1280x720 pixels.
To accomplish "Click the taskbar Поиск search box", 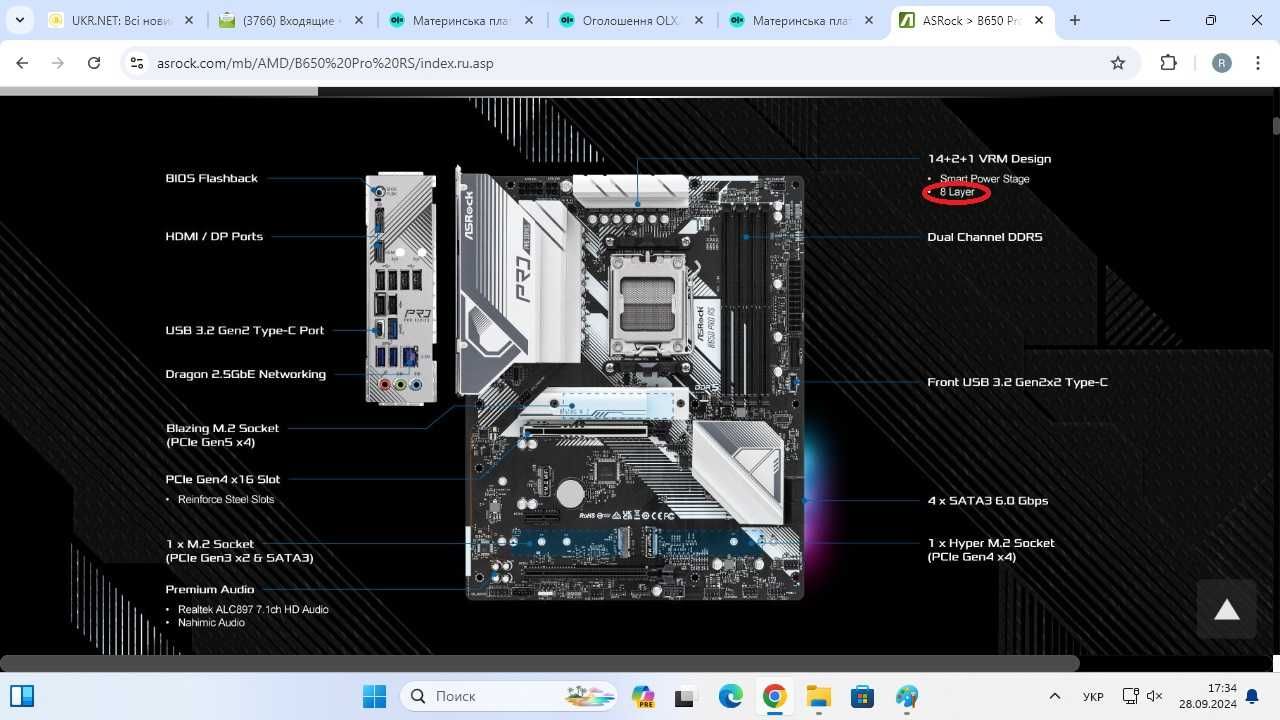I will 510,696.
